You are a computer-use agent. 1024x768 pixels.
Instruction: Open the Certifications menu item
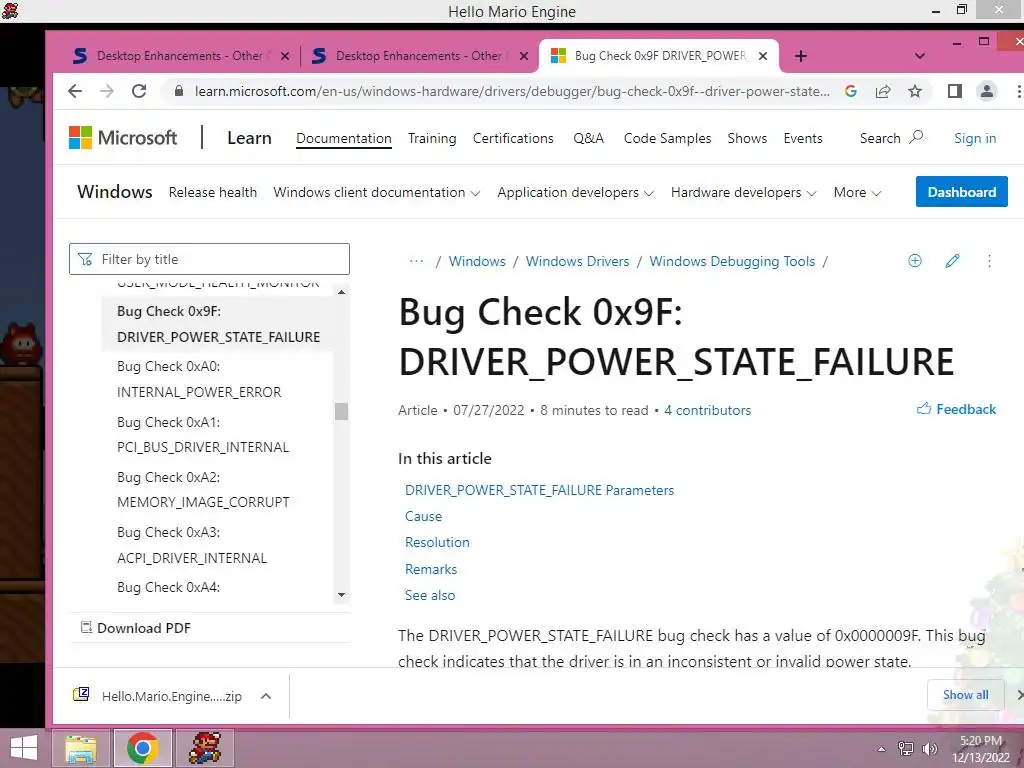[x=513, y=138]
